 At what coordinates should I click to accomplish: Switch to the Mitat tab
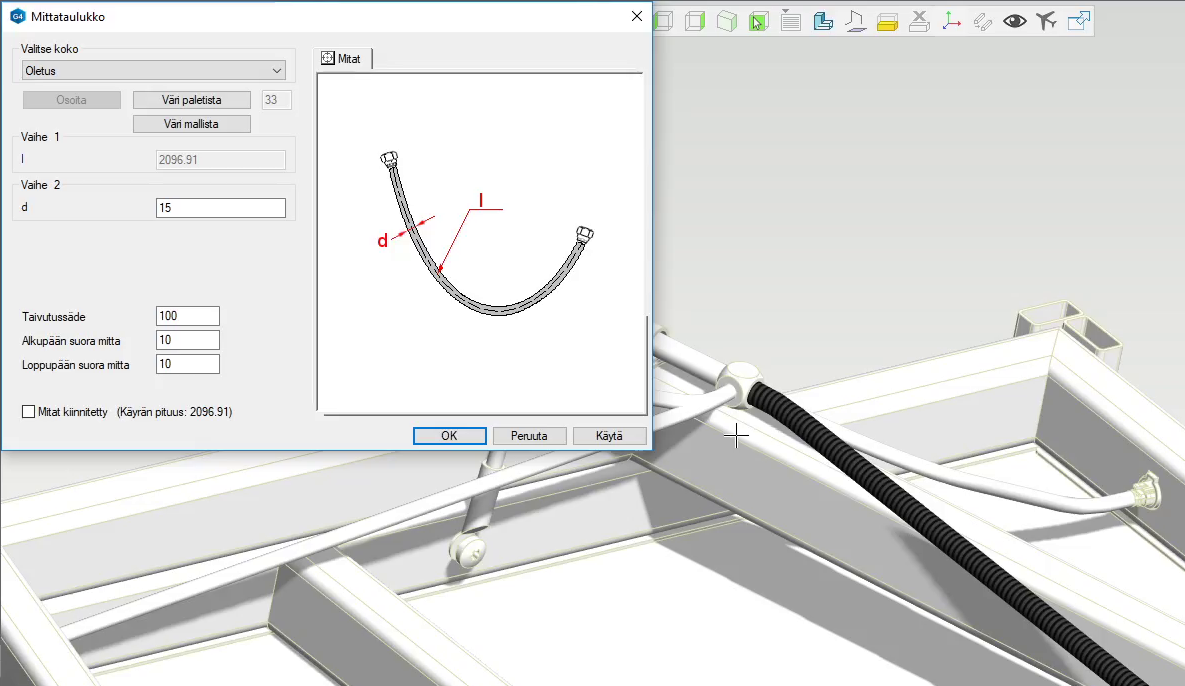[x=342, y=59]
